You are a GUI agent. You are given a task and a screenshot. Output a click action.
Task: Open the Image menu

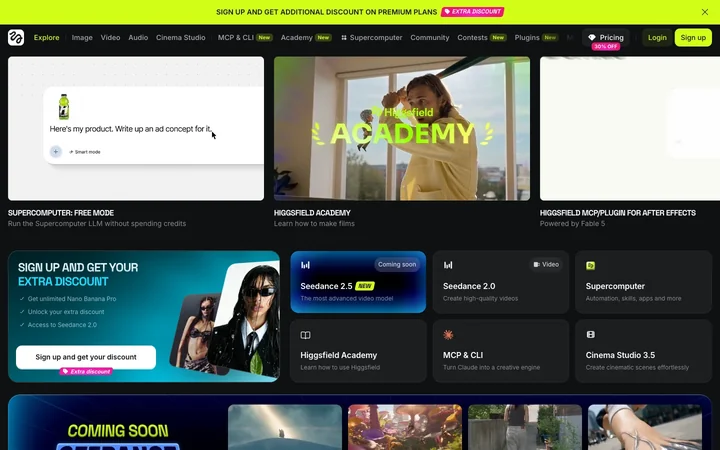82,38
